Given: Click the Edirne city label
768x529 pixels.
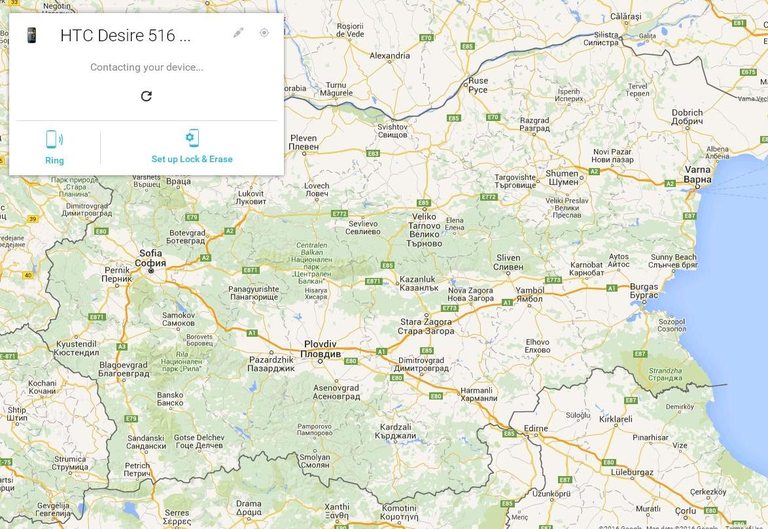Looking at the screenshot, I should 536,429.
